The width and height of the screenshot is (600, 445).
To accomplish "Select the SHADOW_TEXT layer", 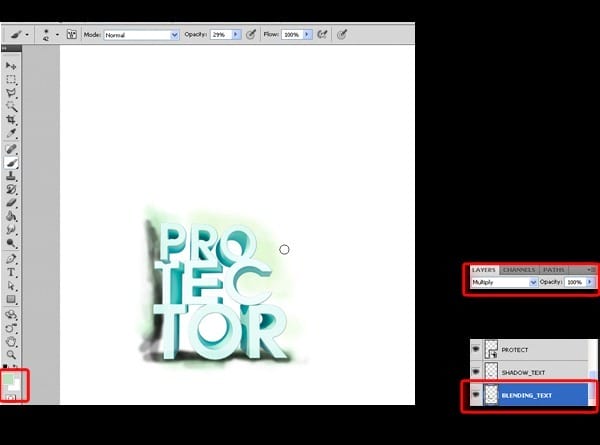I will tap(534, 372).
